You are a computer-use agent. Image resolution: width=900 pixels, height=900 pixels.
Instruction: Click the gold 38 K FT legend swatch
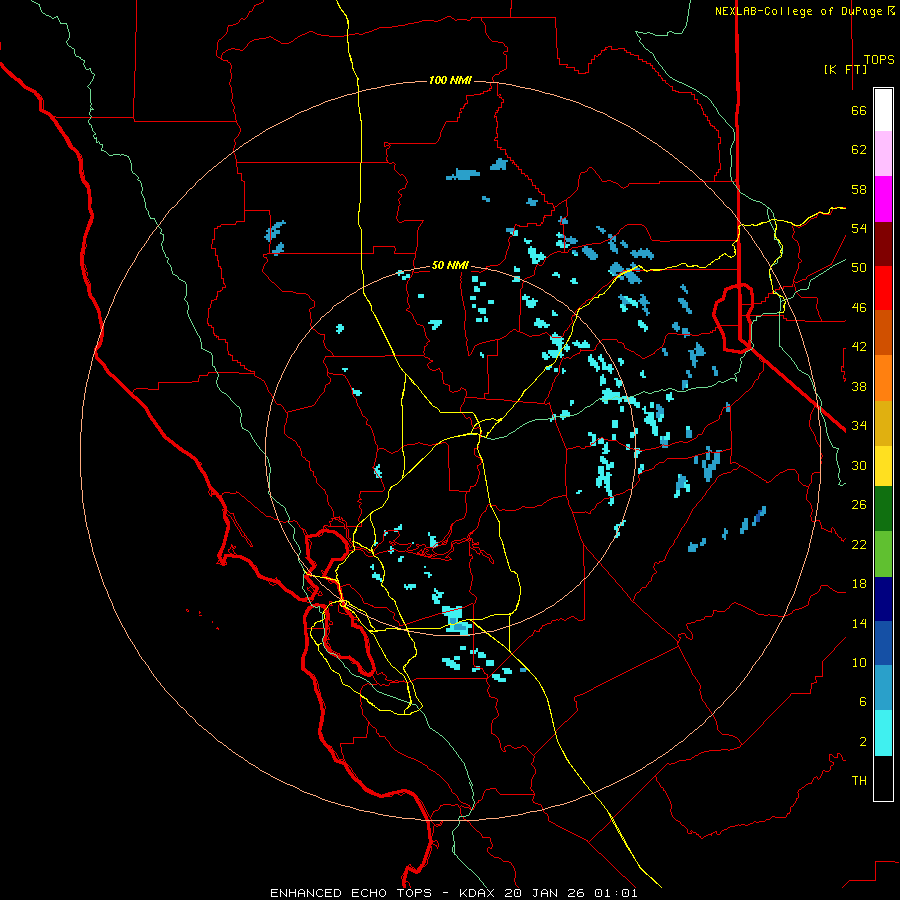(x=883, y=423)
